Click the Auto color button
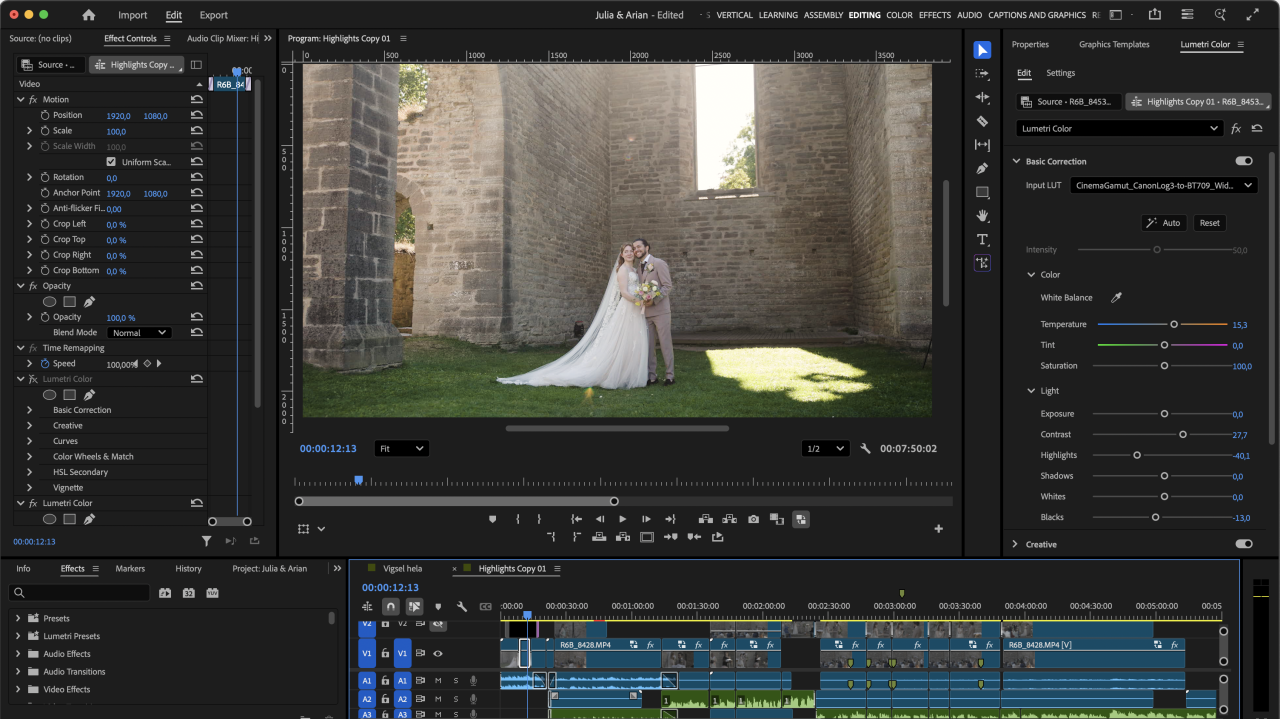This screenshot has height=719, width=1280. pyautogui.click(x=1163, y=223)
